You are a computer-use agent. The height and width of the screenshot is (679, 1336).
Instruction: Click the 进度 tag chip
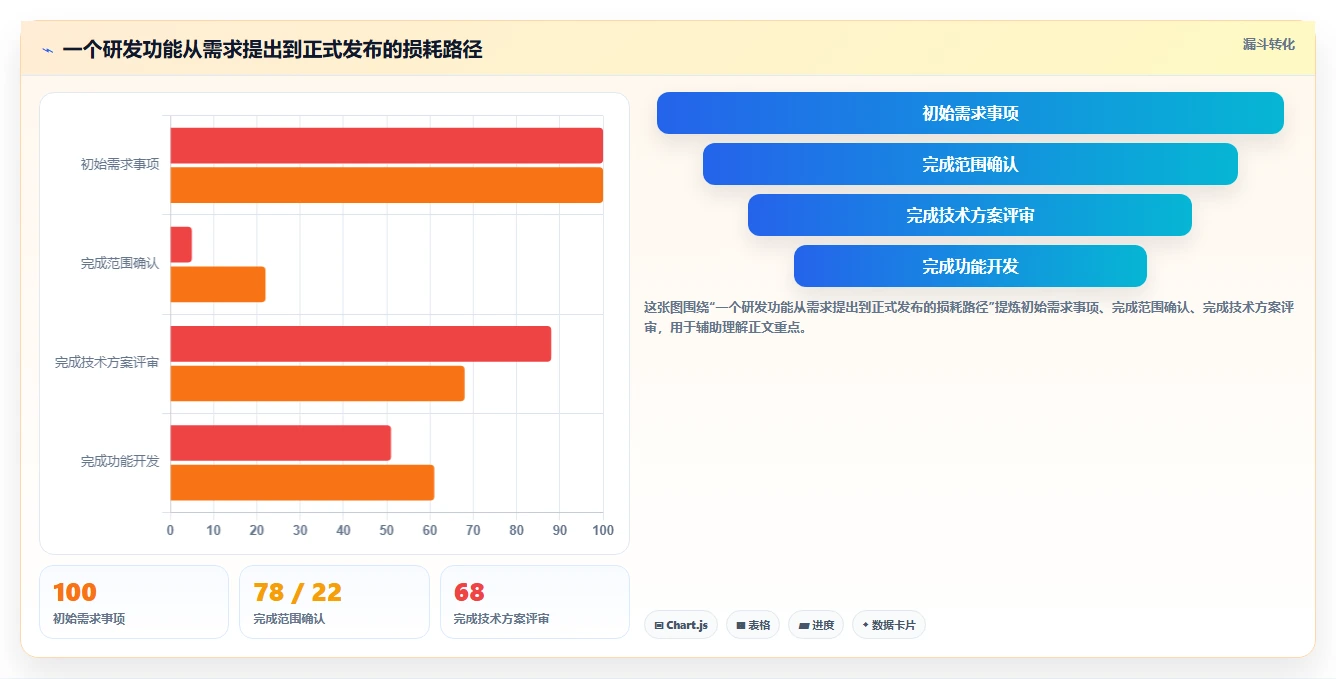tap(816, 625)
